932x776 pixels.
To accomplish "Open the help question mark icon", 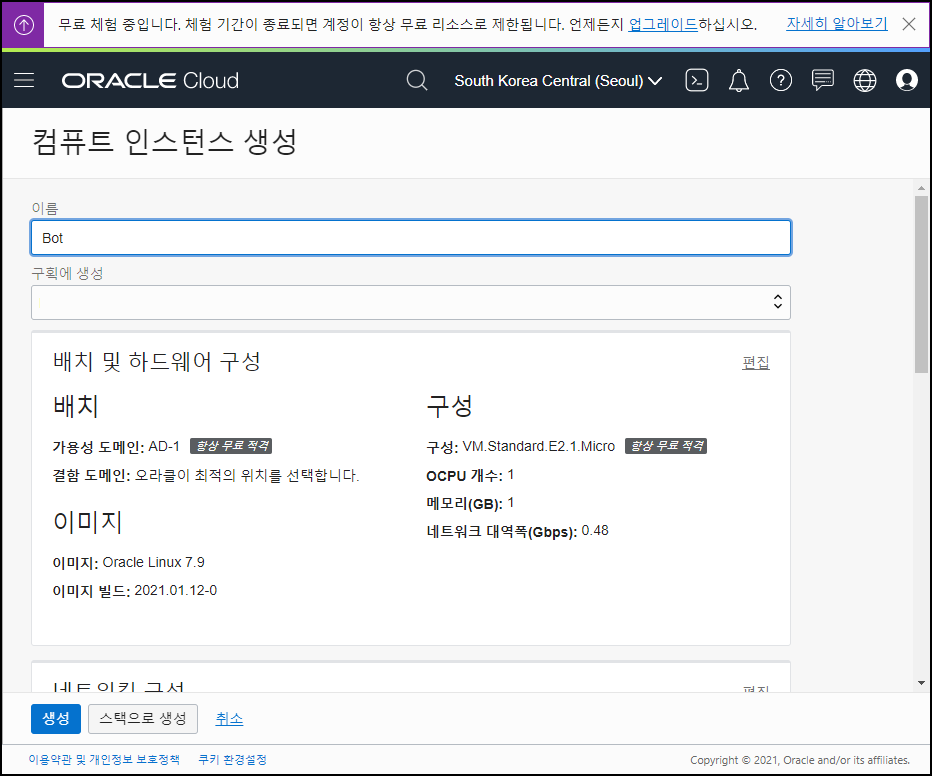I will (x=781, y=80).
